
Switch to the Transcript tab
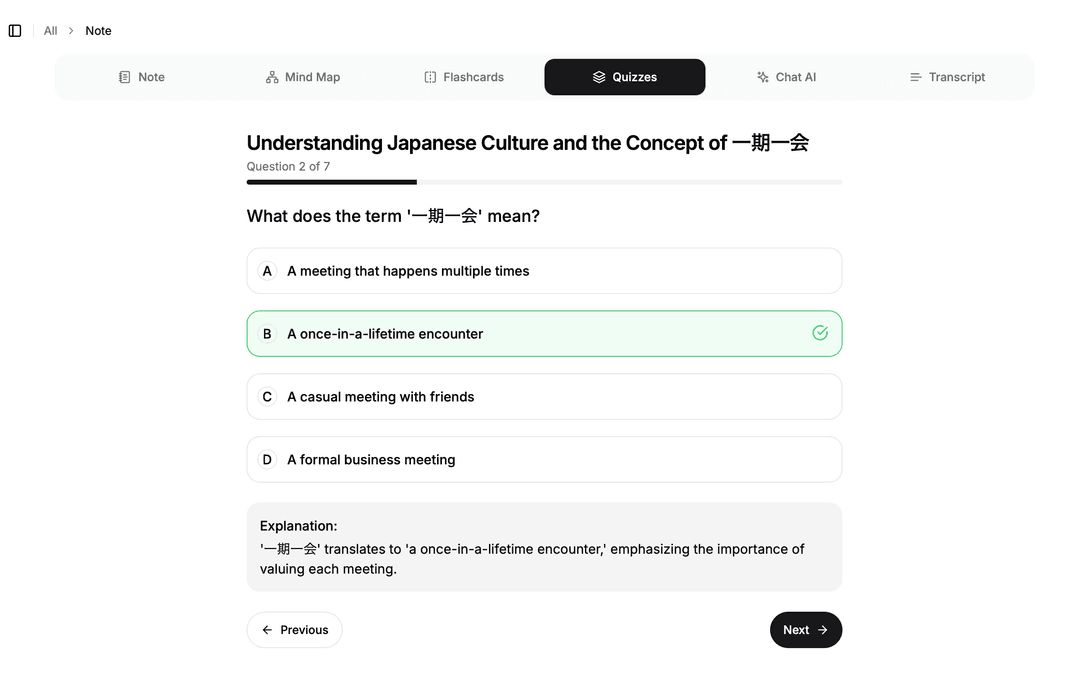pyautogui.click(x=947, y=77)
